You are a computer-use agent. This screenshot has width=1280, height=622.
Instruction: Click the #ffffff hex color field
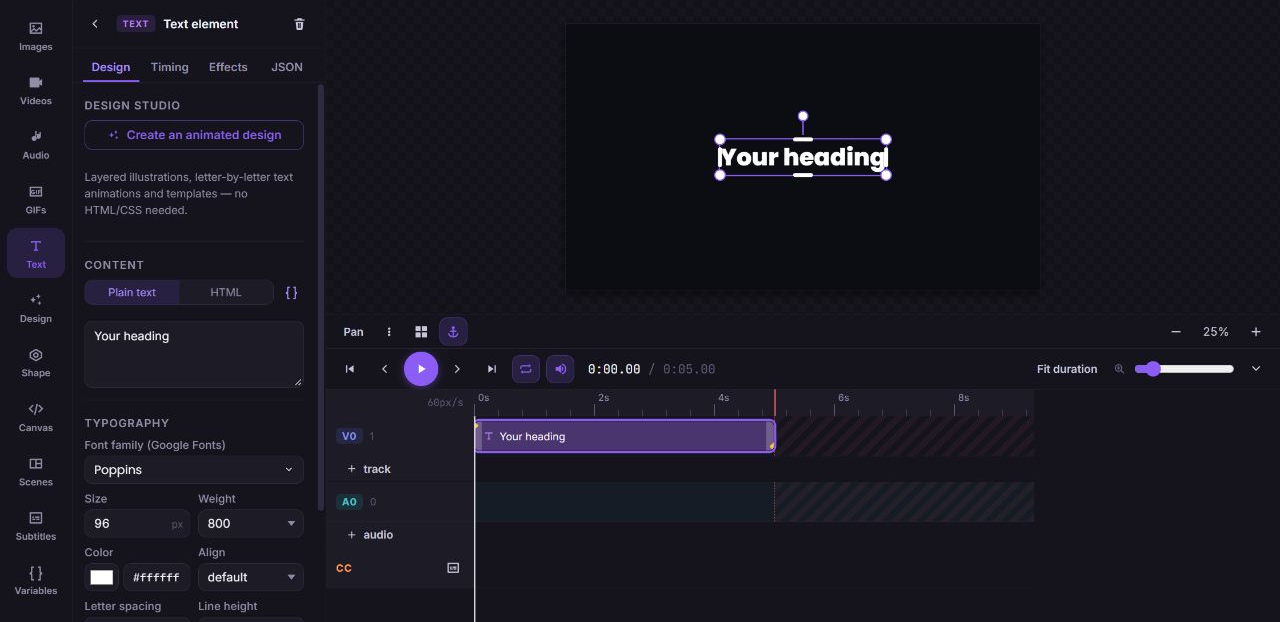(x=157, y=577)
